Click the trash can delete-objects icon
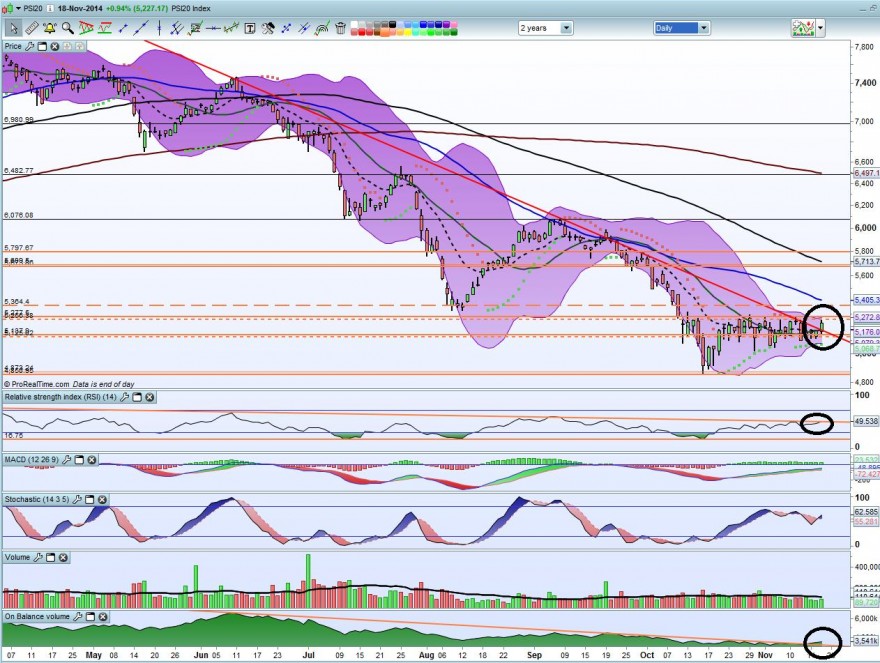 (340, 28)
